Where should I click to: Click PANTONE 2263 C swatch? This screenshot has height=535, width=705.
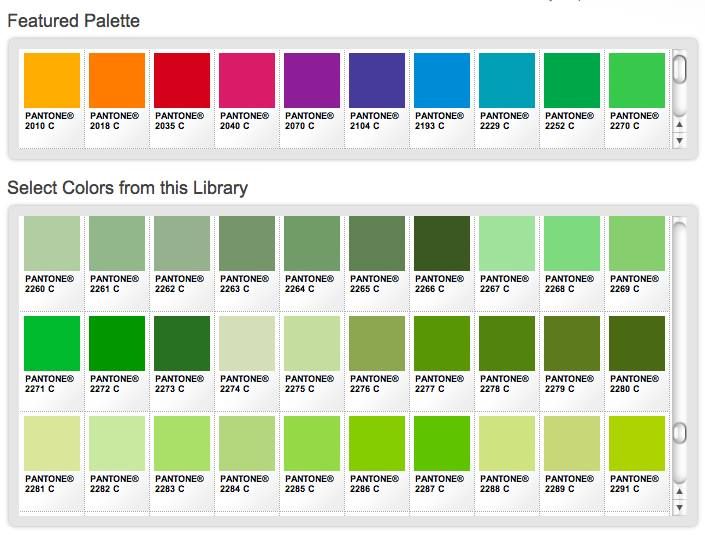pos(247,243)
